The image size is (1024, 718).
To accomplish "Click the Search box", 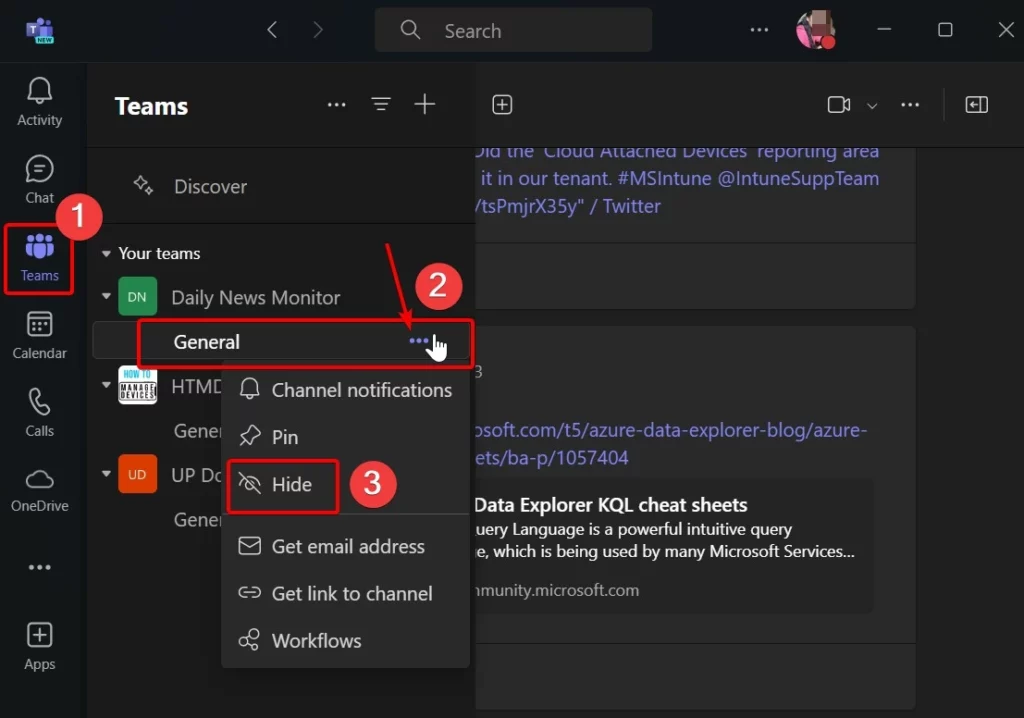I will (513, 30).
